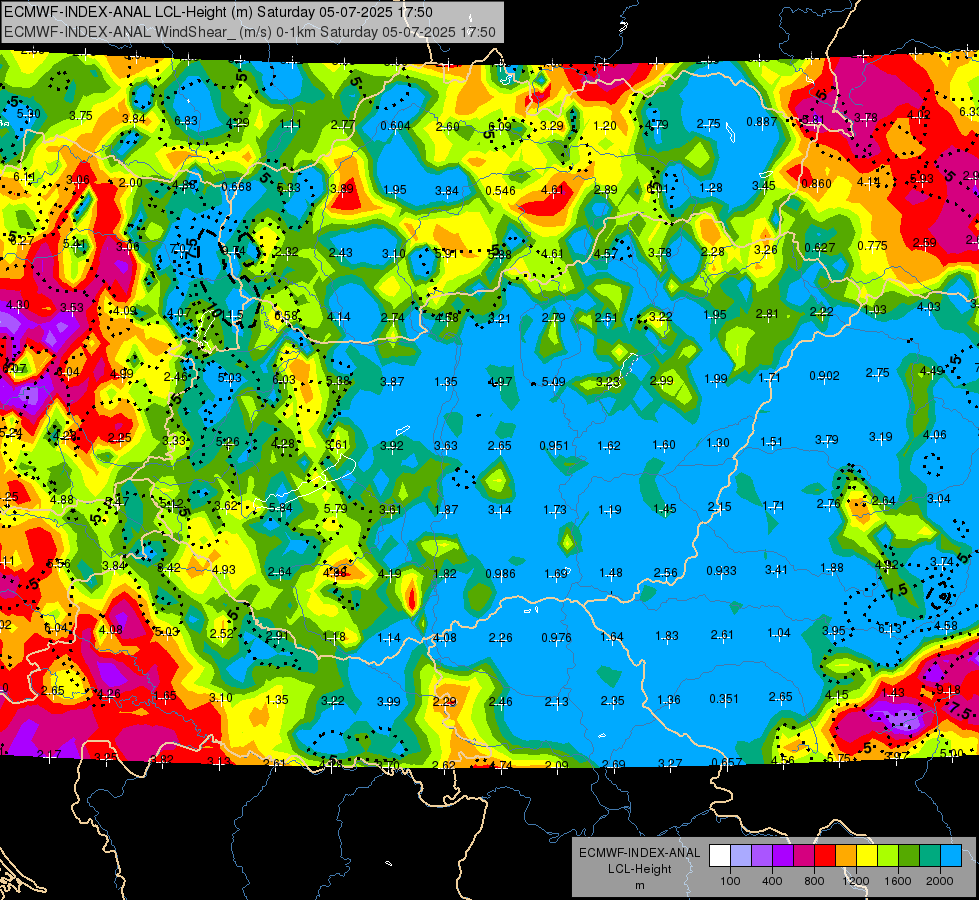Select the magenta legend swatch

coord(804,856)
